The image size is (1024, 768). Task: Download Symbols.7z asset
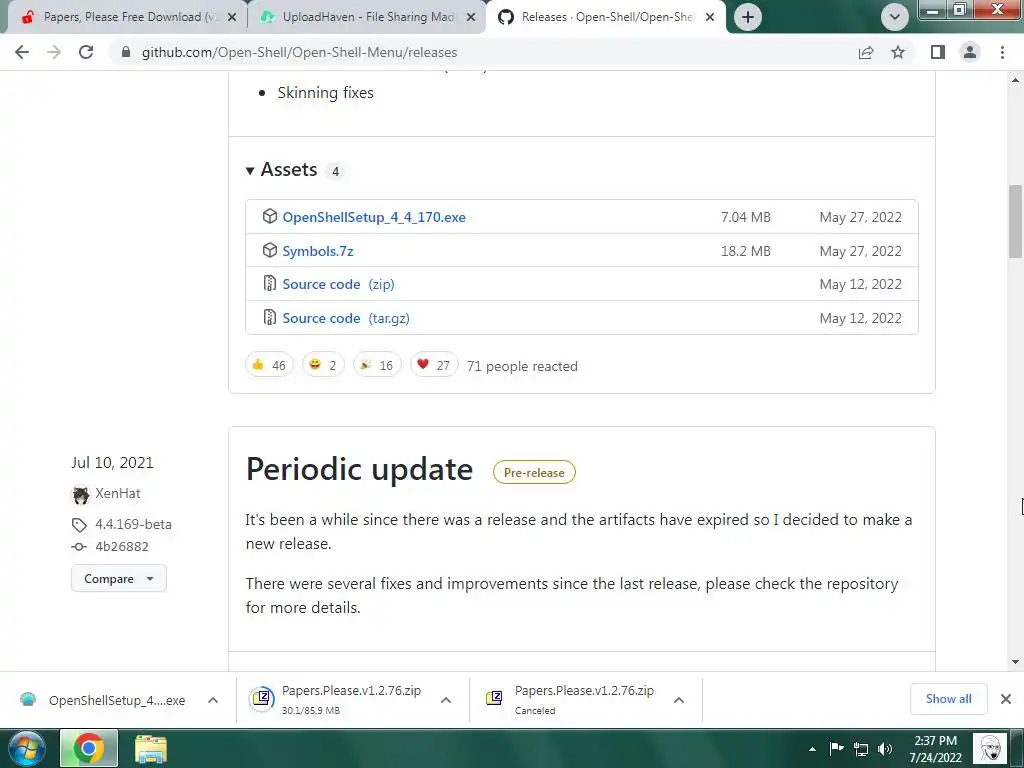coord(317,251)
